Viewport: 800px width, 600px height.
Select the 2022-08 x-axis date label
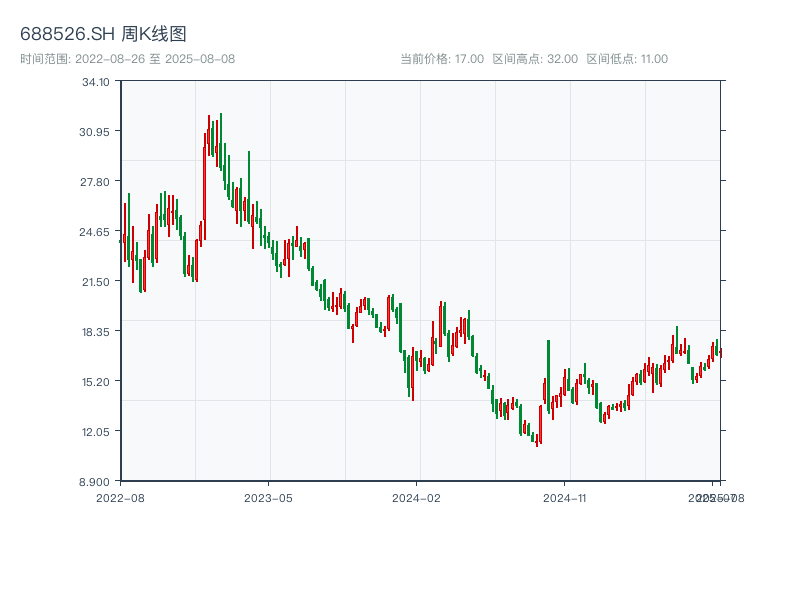coord(120,497)
